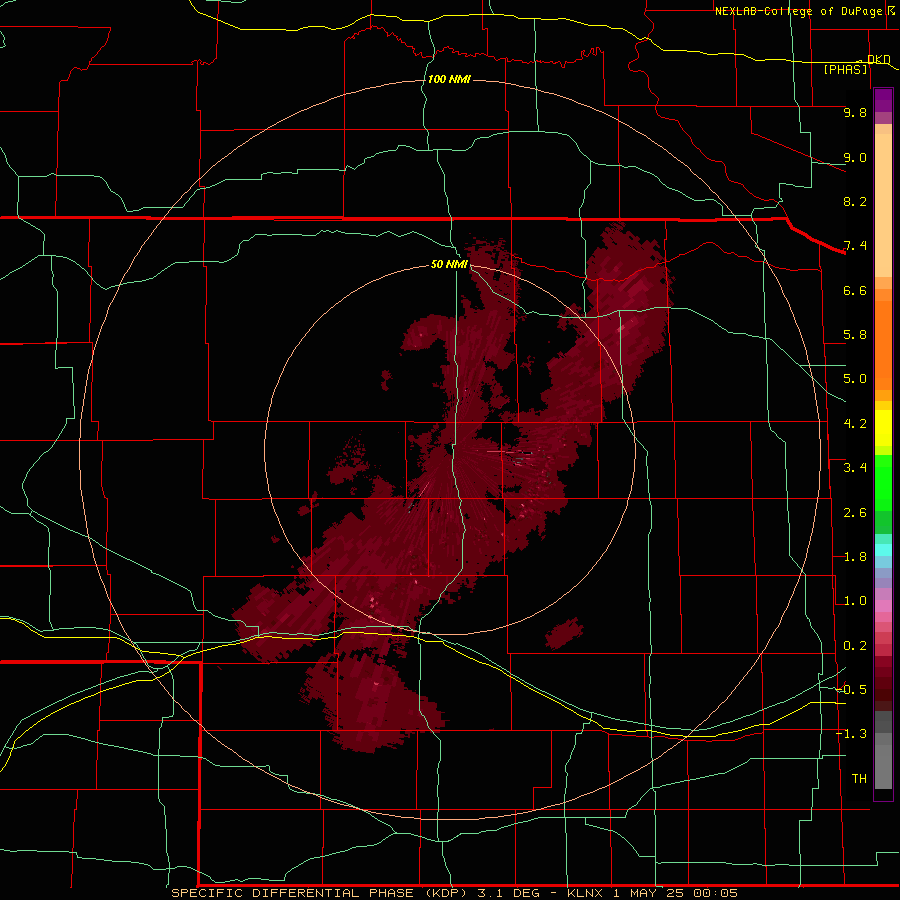Click the 6.6 scale value
The image size is (900, 900).
(855, 290)
